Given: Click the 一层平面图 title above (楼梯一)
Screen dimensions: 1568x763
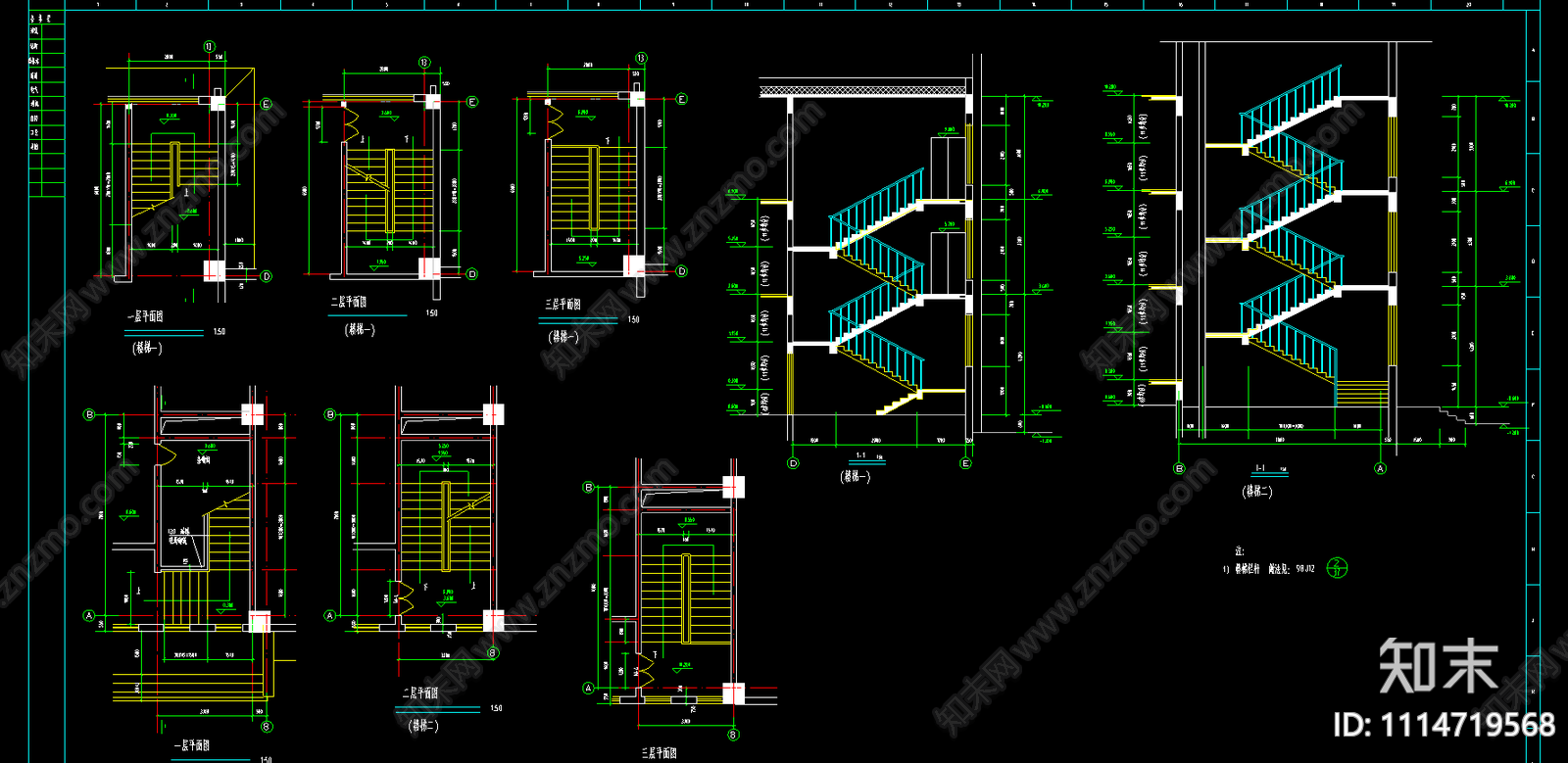Looking at the screenshot, I should (x=145, y=316).
